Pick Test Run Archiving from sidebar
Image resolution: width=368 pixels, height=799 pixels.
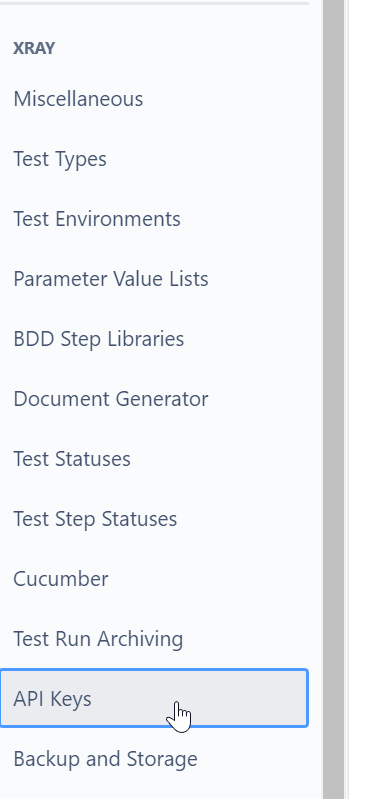tap(154, 639)
